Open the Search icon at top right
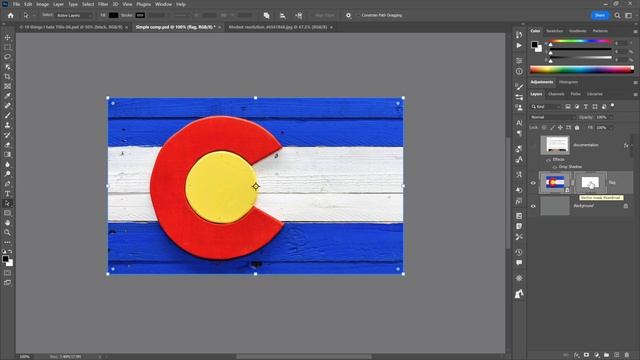 click(618, 16)
